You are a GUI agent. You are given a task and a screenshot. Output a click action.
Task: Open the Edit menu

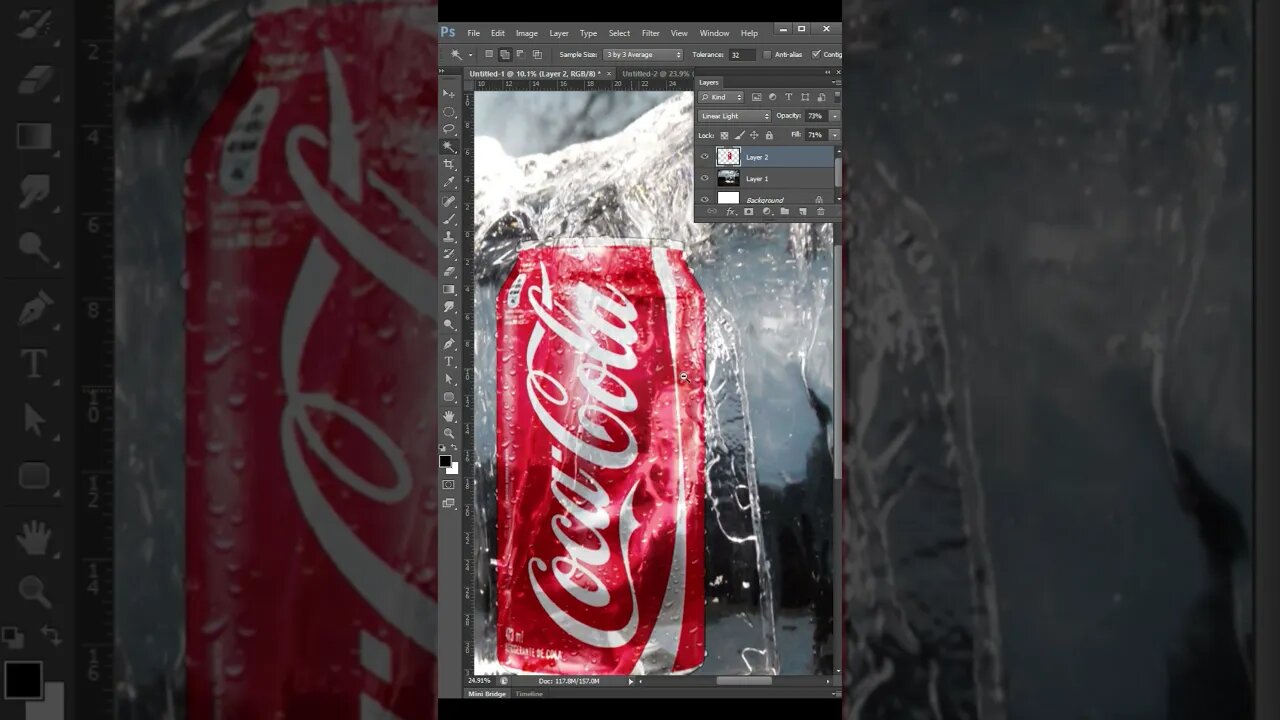(498, 33)
